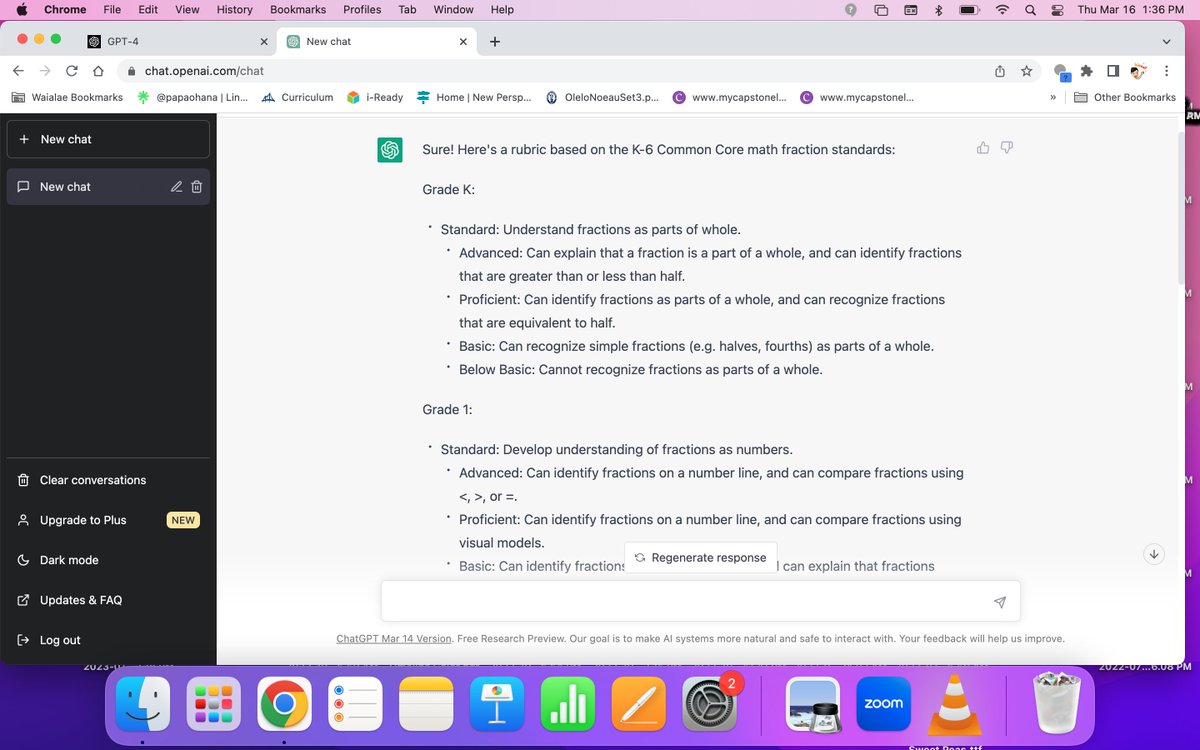Screen dimensions: 1200x750
Task: Delete the New chat trash icon
Action: [197, 186]
